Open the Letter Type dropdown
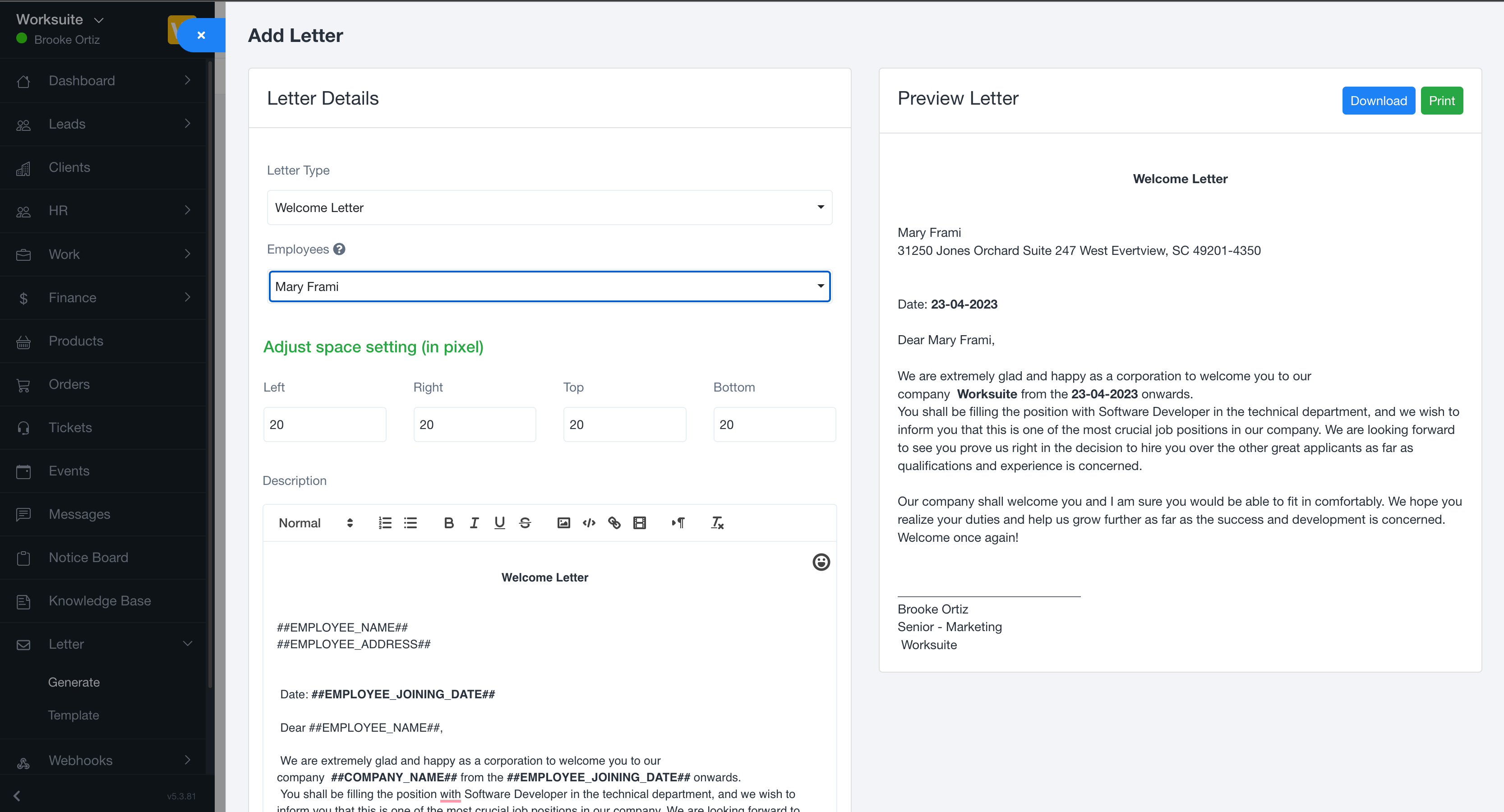Screen dimensions: 1504x812 pyautogui.click(x=549, y=207)
